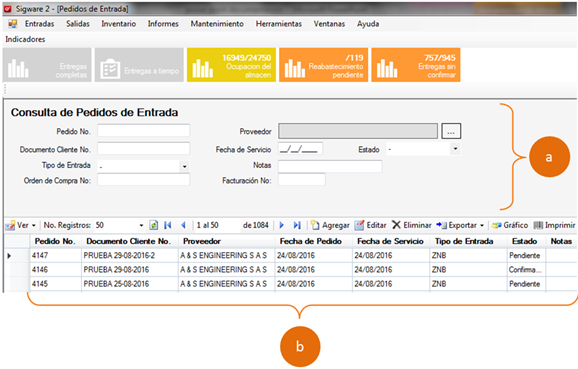This screenshot has width=578, height=369.
Task: Open the Inventario menu
Action: click(x=119, y=24)
